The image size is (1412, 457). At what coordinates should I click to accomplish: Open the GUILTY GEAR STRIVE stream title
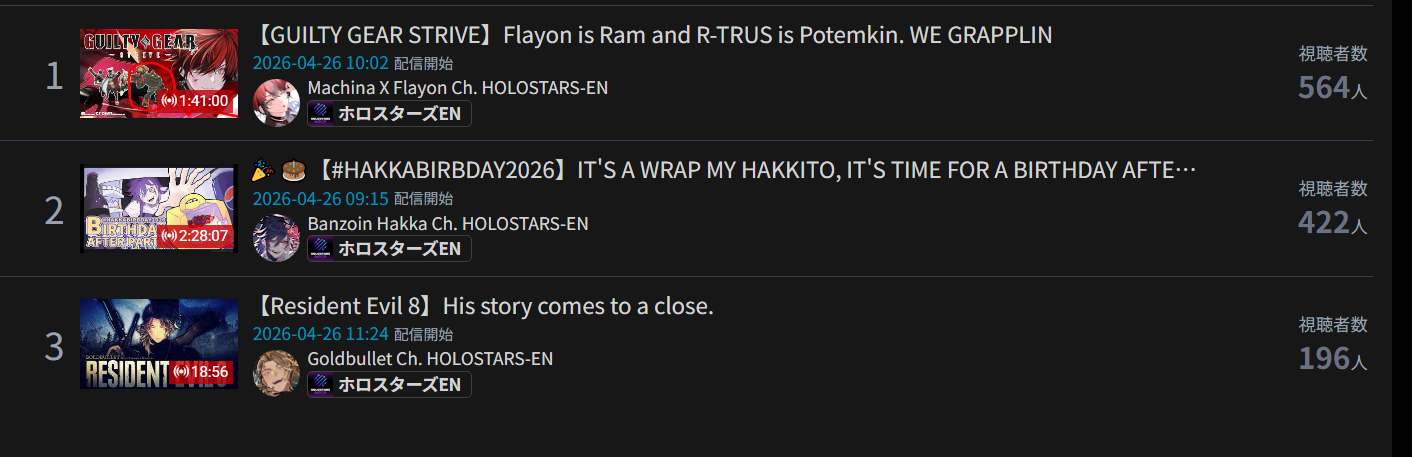652,35
